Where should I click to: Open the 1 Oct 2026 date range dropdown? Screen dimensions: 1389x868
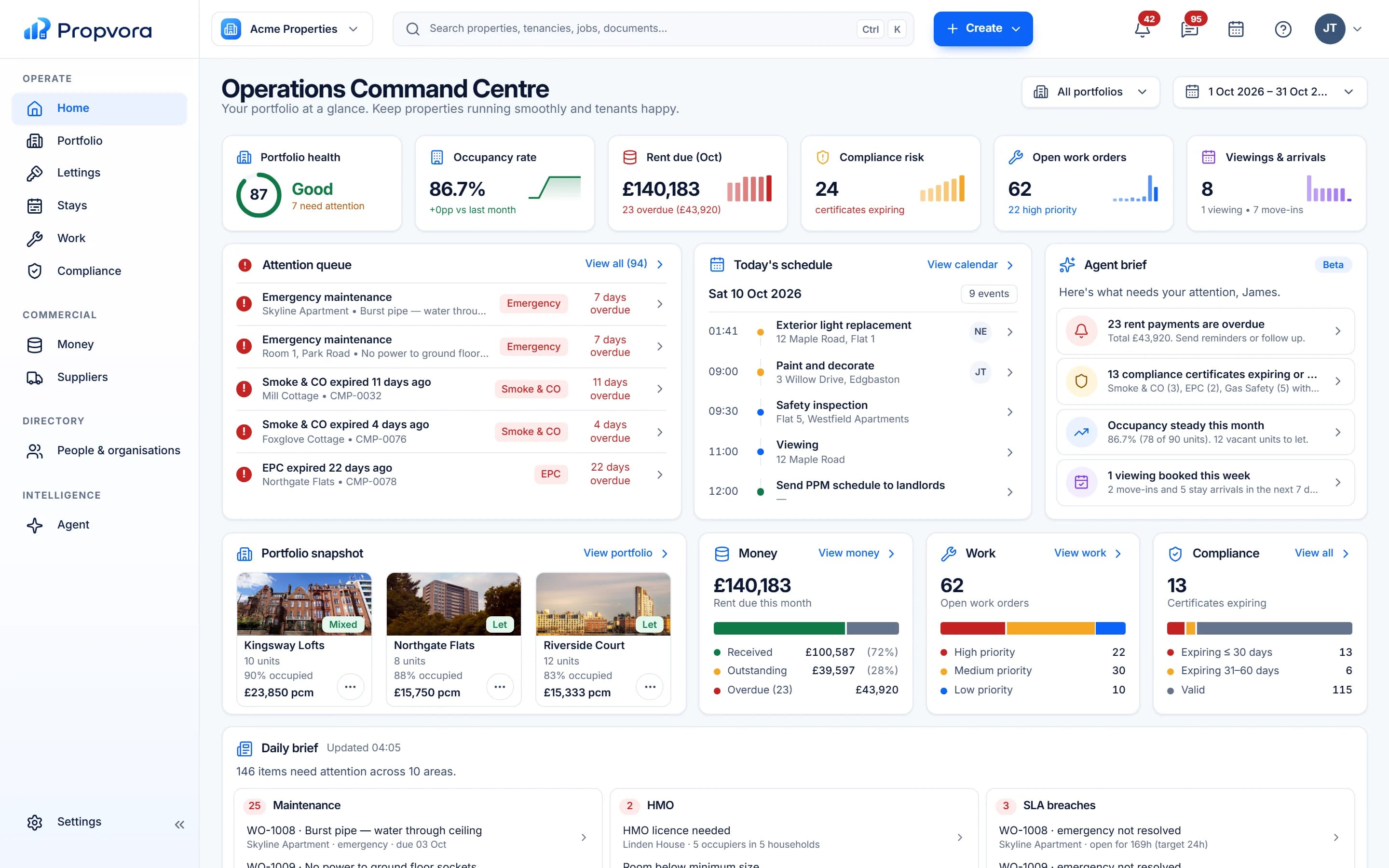point(1269,92)
